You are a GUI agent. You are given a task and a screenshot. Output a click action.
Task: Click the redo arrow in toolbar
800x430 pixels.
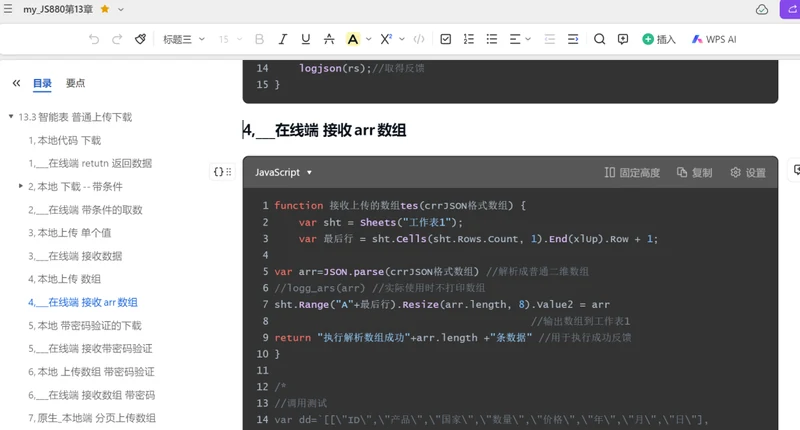click(117, 39)
